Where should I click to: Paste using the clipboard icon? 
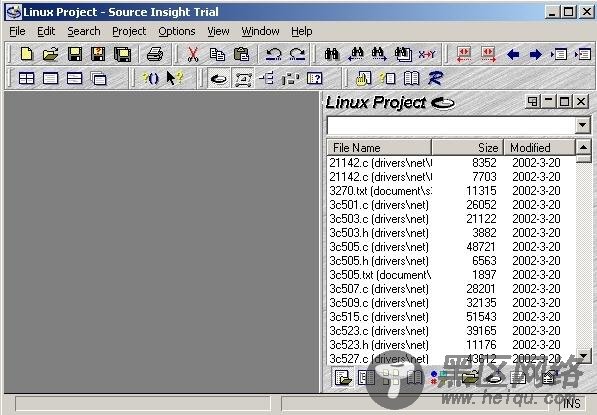(x=241, y=54)
